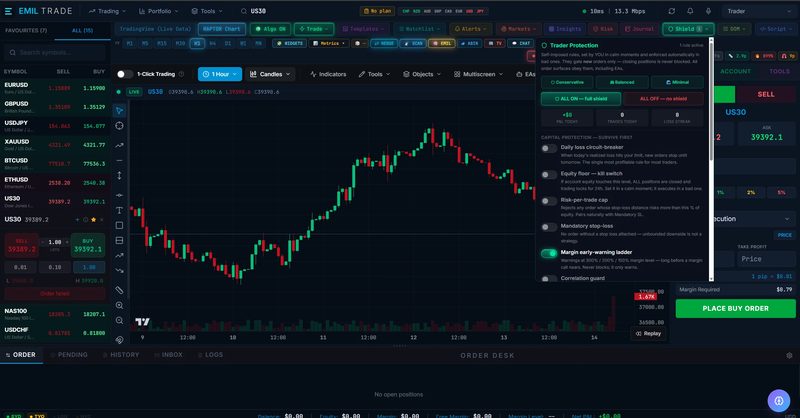Open the Journal toolbar button
Screen dimensions: 800x418
(639, 29)
